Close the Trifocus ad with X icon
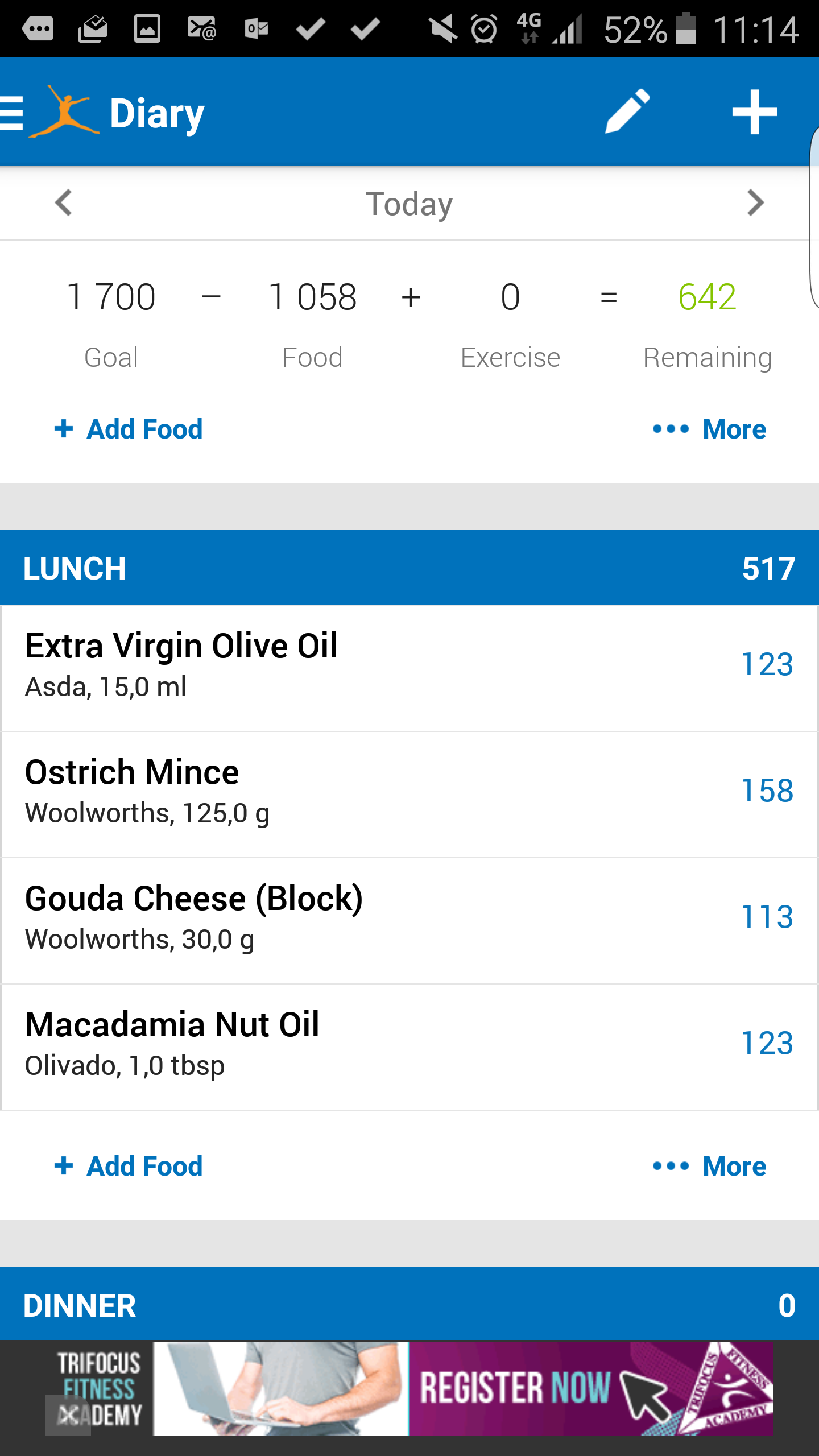 69,1414
